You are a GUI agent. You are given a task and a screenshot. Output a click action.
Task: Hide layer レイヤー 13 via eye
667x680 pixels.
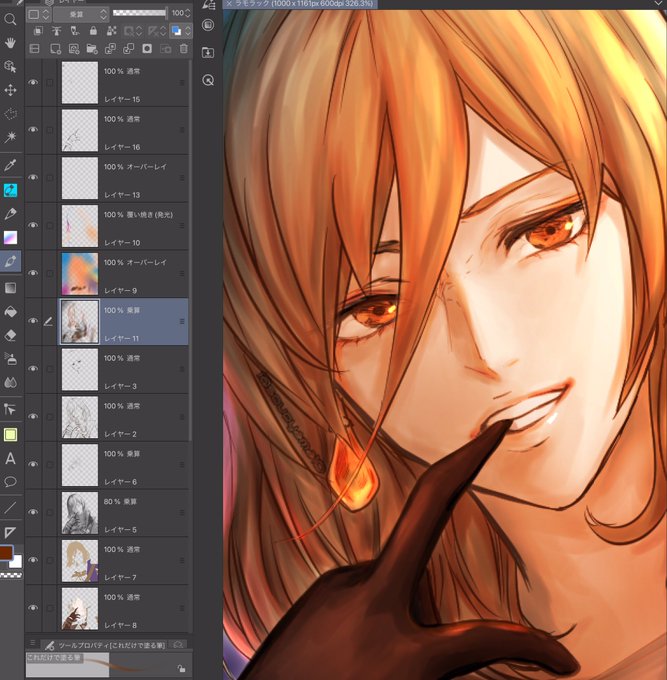click(33, 177)
